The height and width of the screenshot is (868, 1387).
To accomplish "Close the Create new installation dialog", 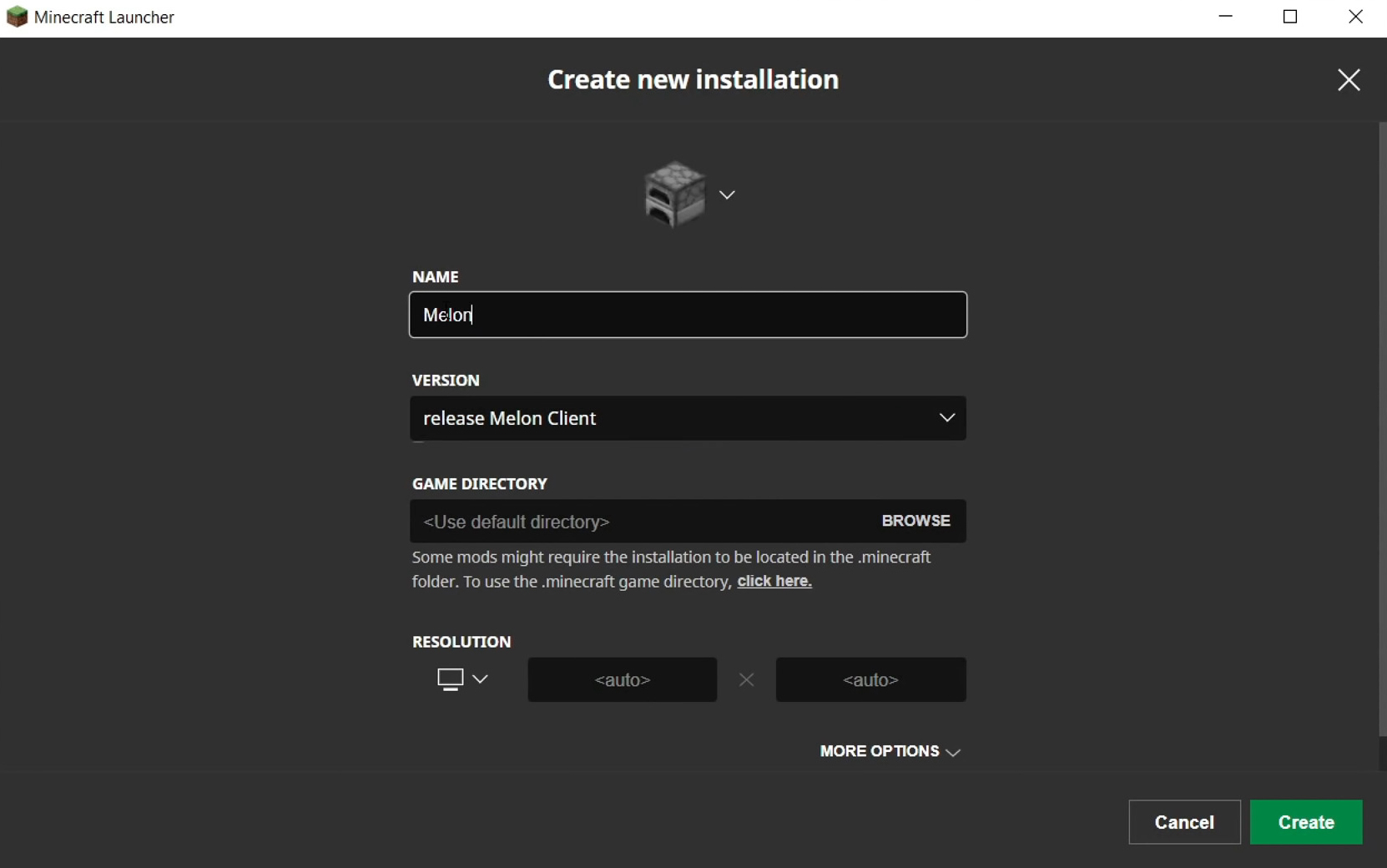I will [x=1349, y=80].
